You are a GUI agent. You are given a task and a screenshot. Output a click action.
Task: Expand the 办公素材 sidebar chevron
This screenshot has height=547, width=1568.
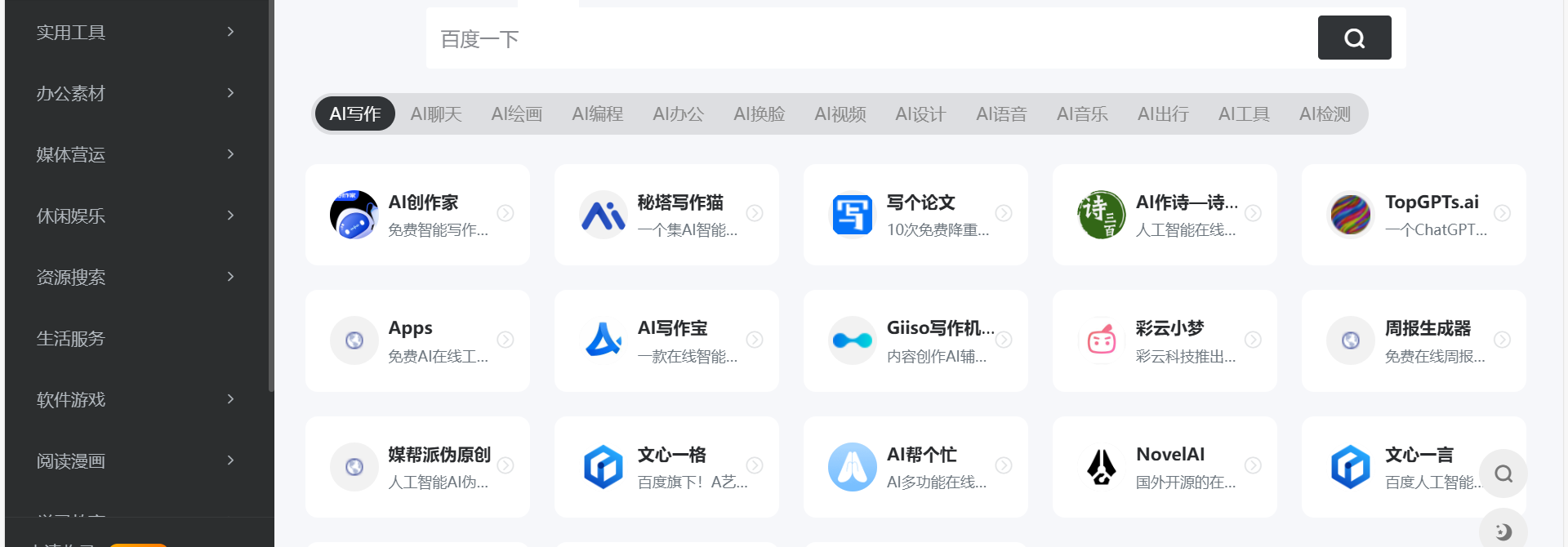point(230,93)
